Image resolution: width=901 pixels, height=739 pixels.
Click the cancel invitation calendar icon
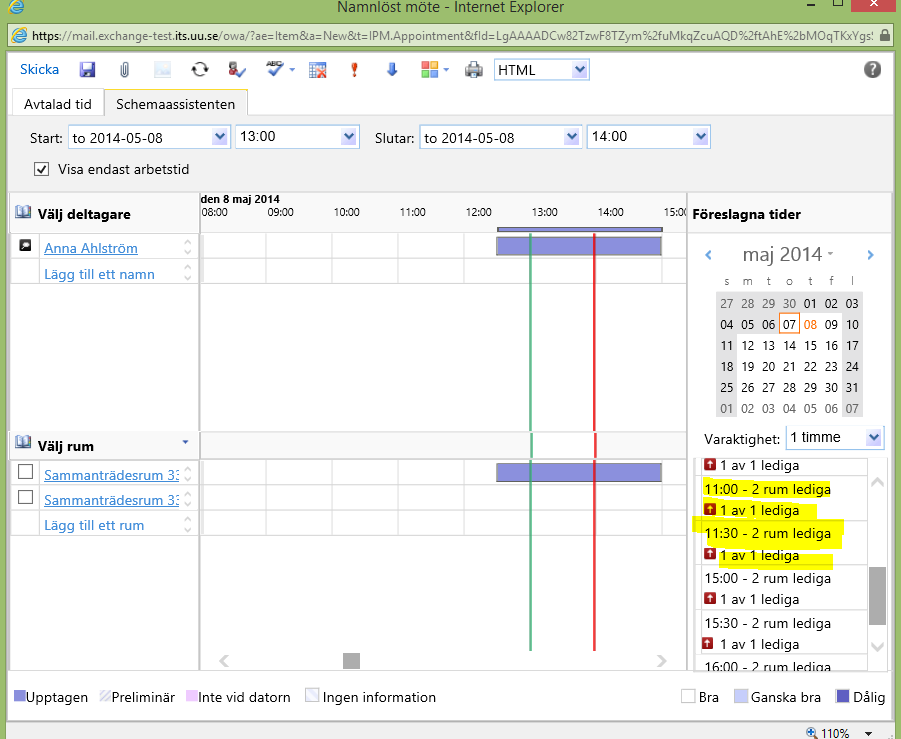[x=318, y=70]
